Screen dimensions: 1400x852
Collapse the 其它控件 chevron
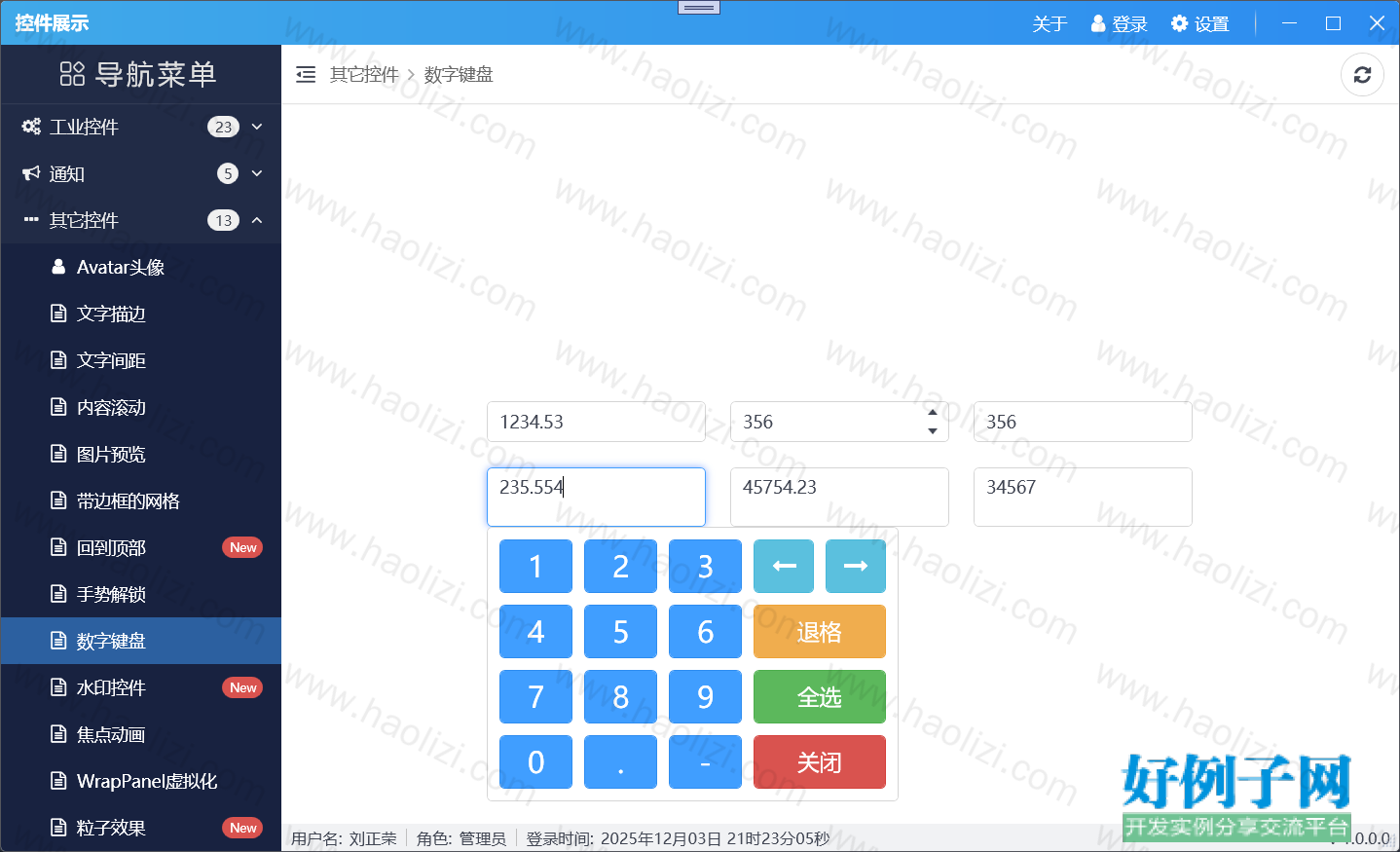pos(257,220)
